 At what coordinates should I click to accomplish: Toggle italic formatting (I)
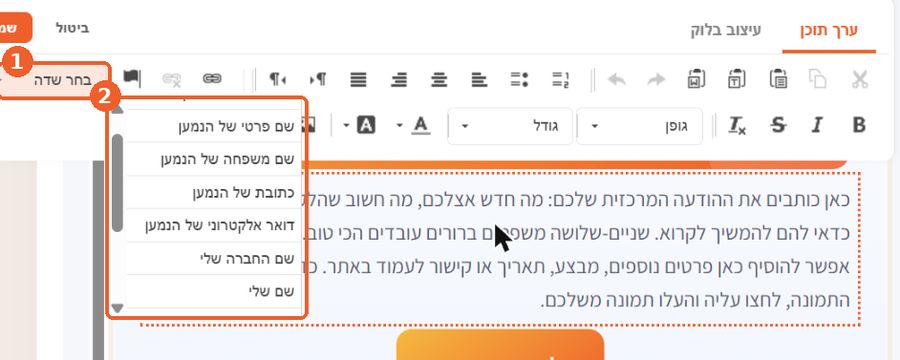point(817,125)
